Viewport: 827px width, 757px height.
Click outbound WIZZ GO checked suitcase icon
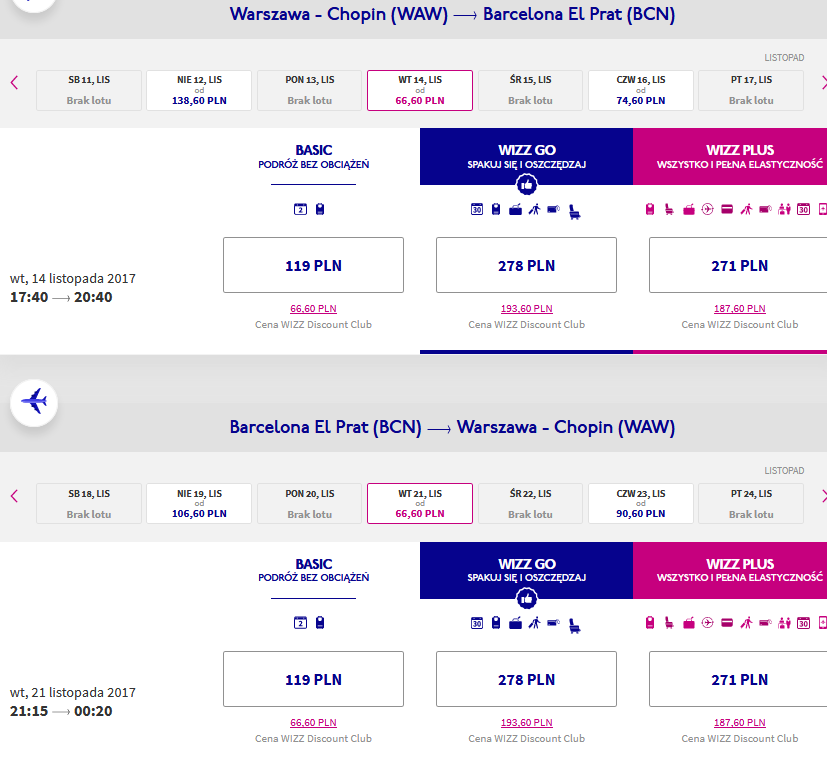pos(515,209)
